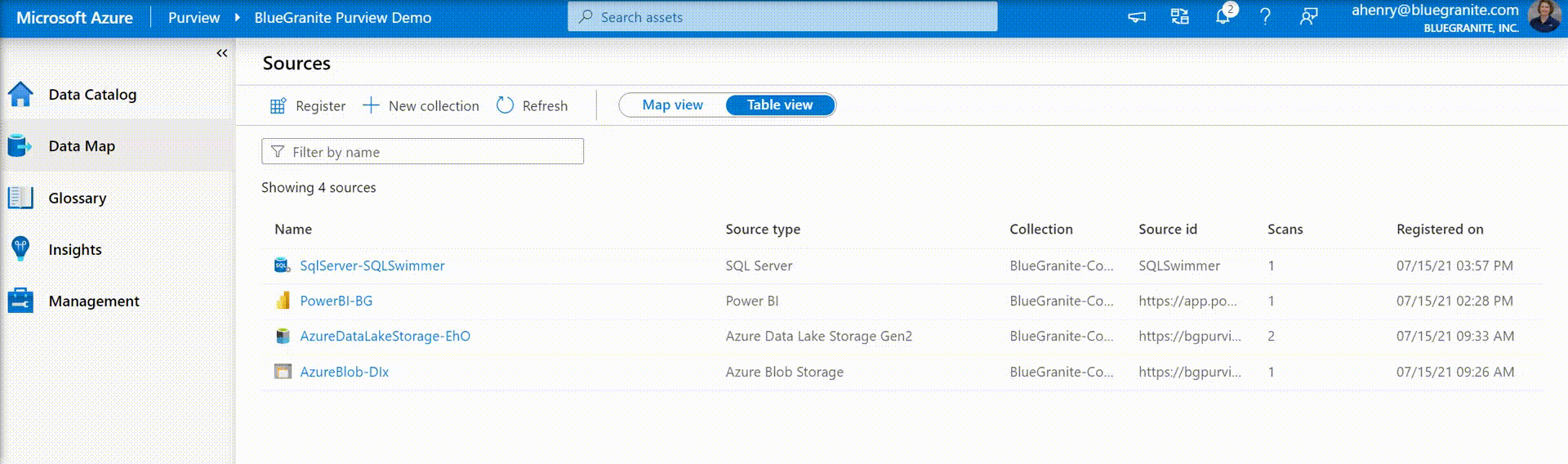Click the Insights lightbulb icon
The height and width of the screenshot is (464, 1568).
click(x=20, y=249)
